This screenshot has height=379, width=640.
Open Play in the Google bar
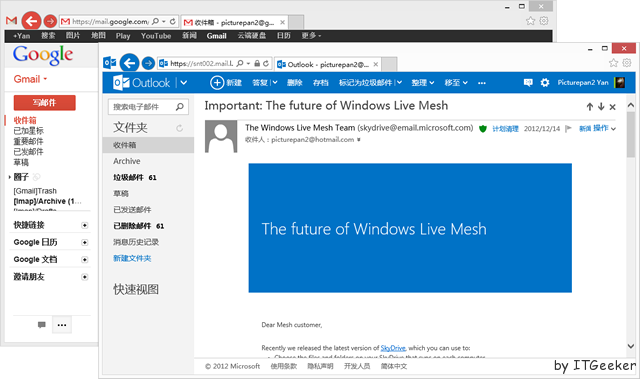[123, 36]
